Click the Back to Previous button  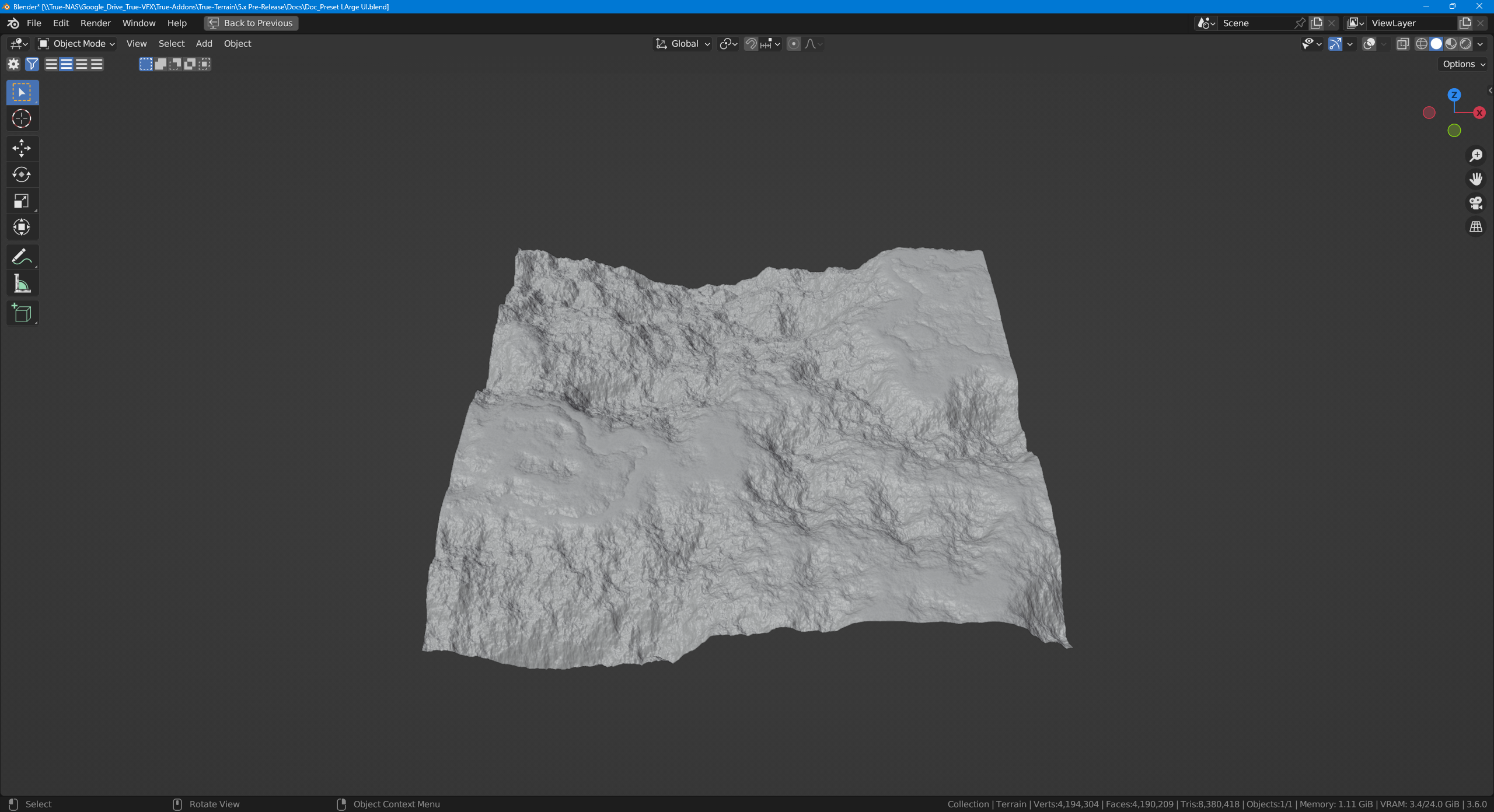251,23
